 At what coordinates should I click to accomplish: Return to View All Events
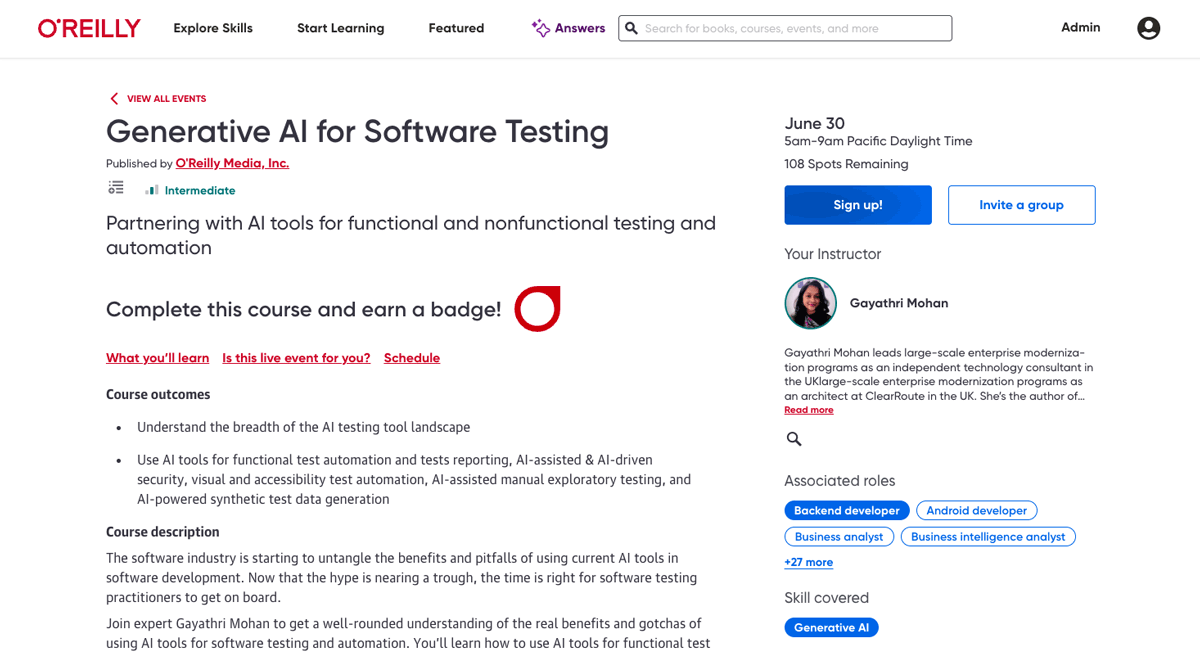pos(166,99)
